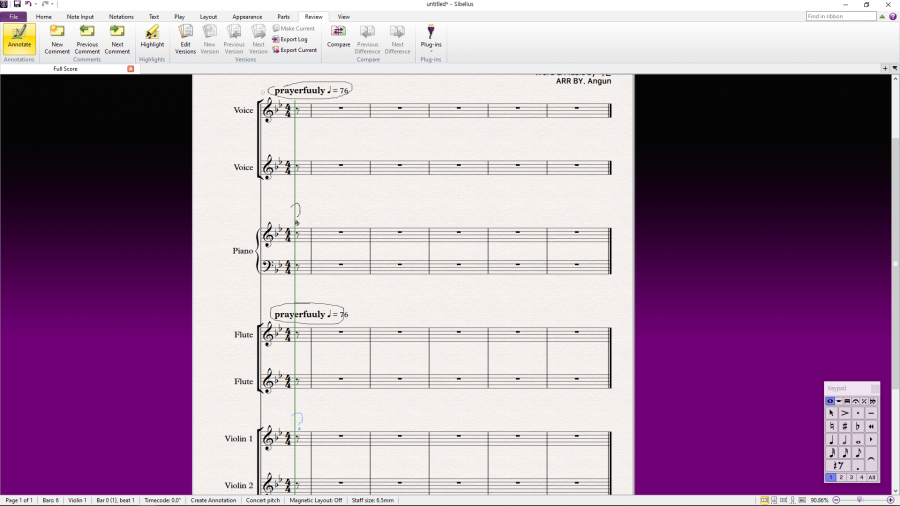900x506 pixels.
Task: Switch to the Home ribbon tab
Action: (44, 17)
